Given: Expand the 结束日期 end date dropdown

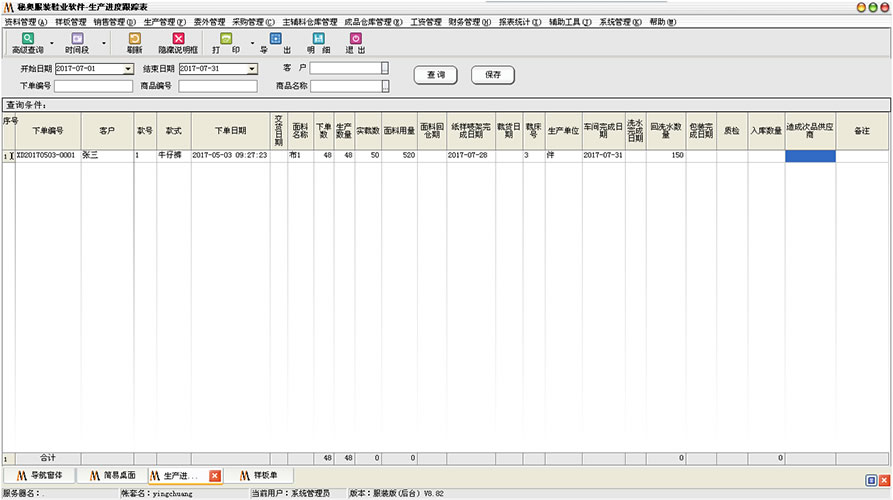Looking at the screenshot, I should (x=251, y=69).
